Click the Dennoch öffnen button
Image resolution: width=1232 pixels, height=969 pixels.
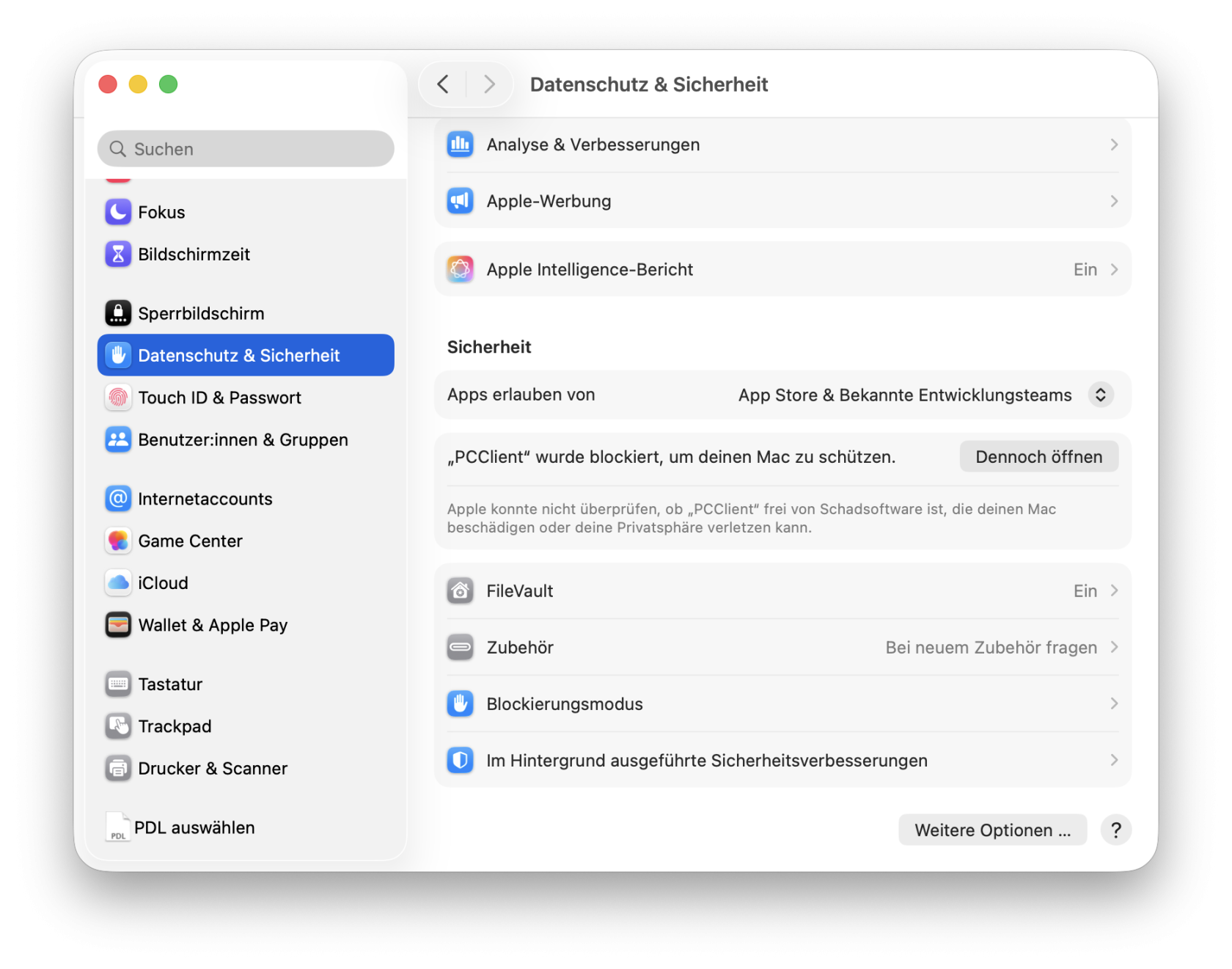click(1038, 457)
